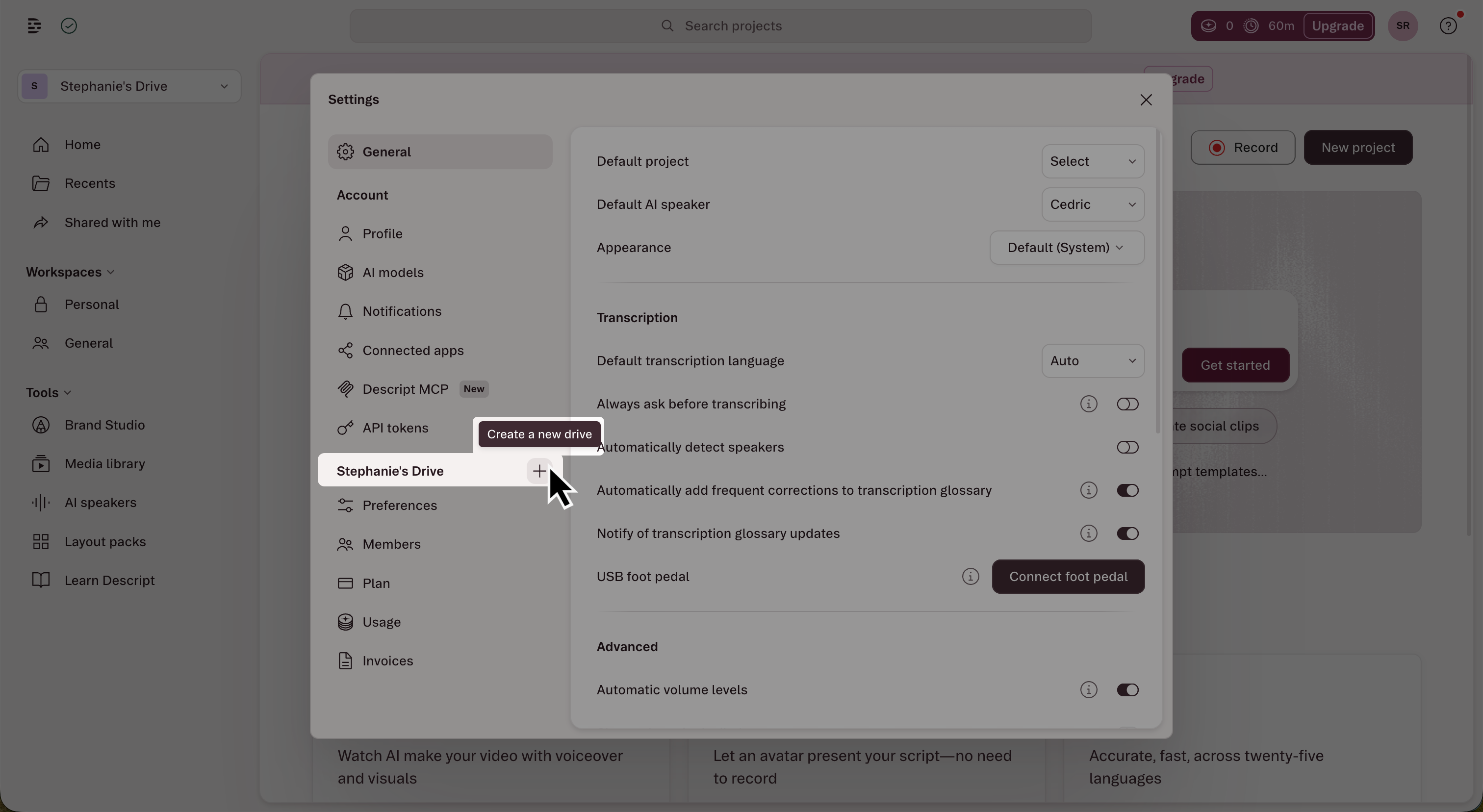Click the Search projects field
1483x812 pixels.
[720, 26]
